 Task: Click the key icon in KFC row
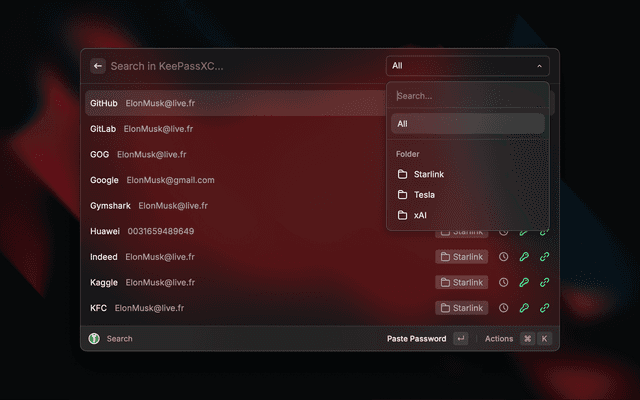[524, 308]
